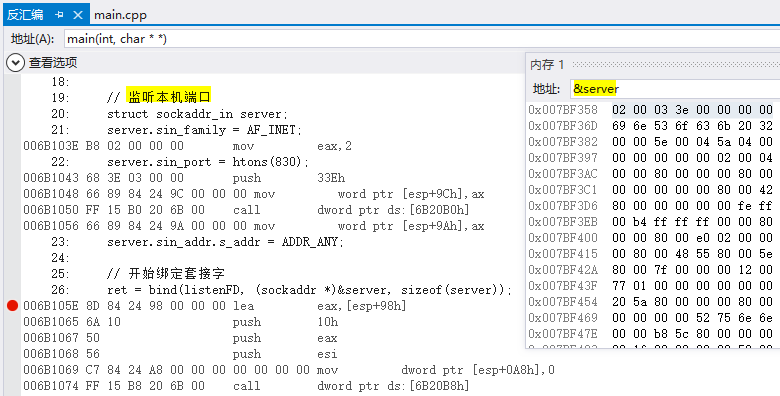Click line server.sin_port = htons(830)

point(208,162)
